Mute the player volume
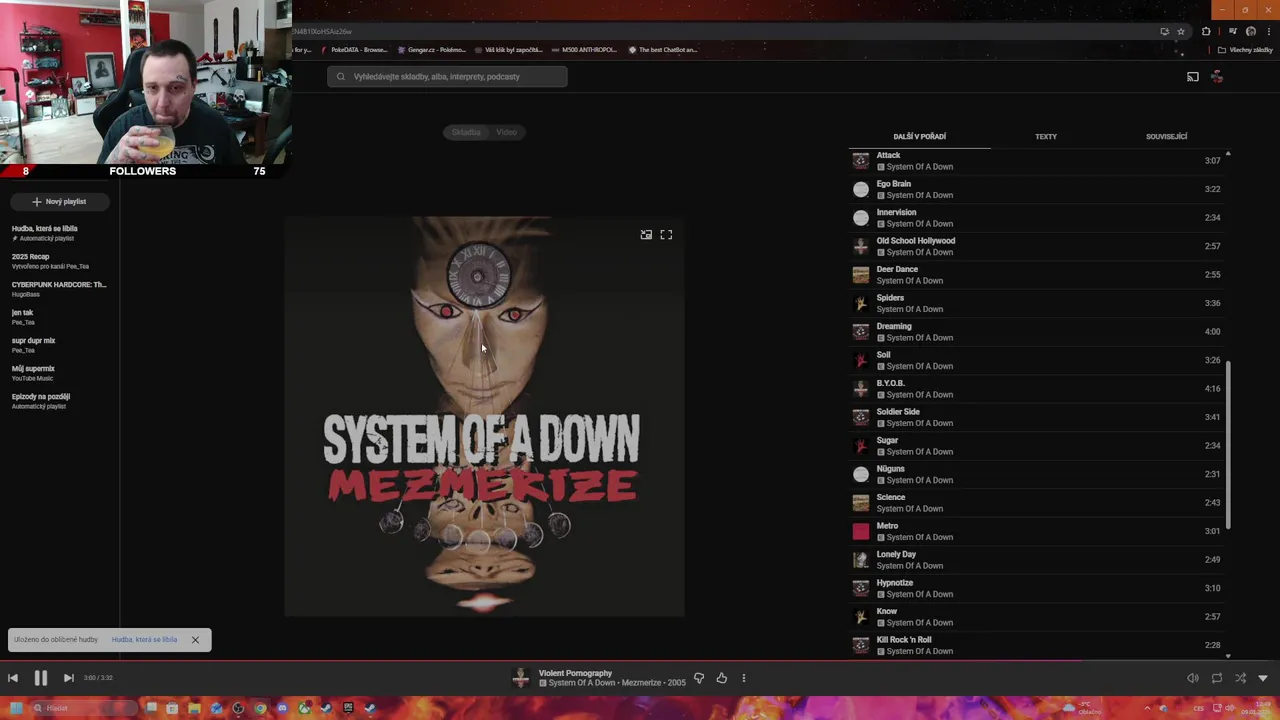The height and width of the screenshot is (720, 1280). point(1193,678)
